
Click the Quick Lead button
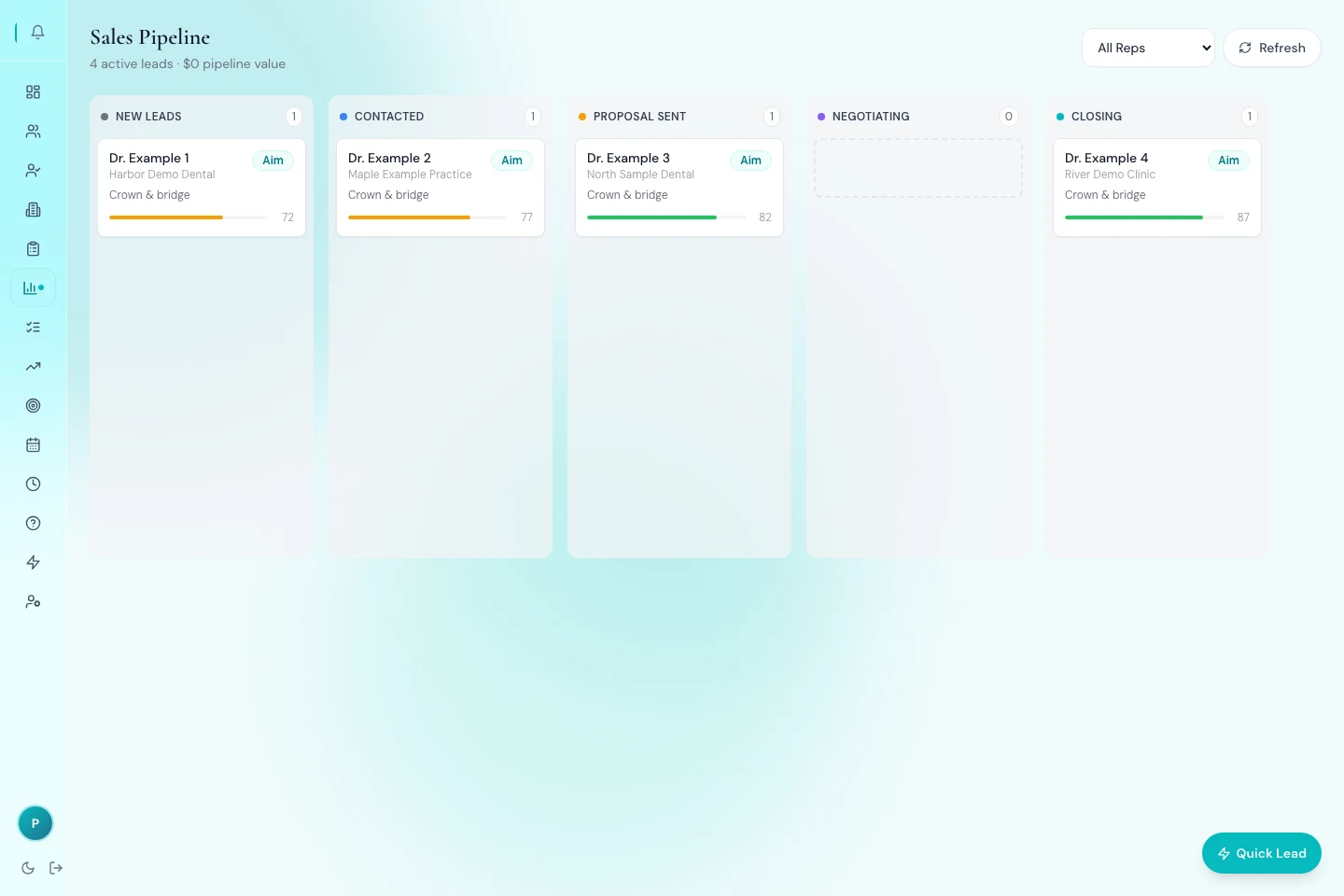tap(1261, 853)
